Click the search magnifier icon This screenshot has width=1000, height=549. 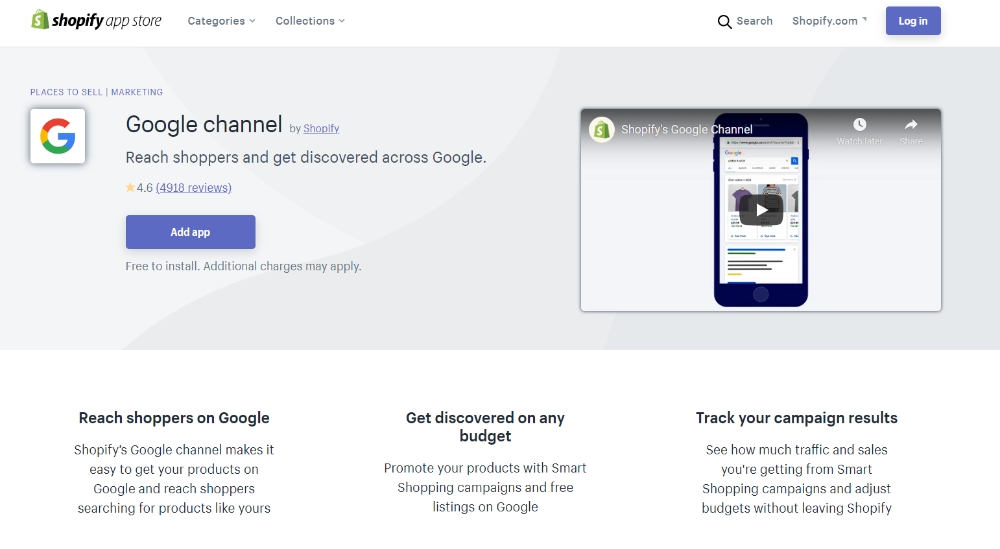(725, 21)
